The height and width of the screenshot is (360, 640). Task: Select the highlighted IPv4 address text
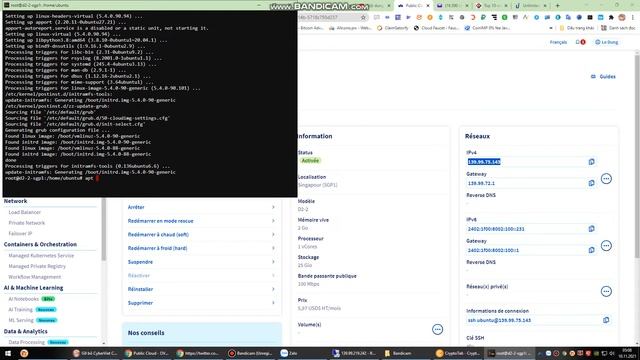pos(484,162)
